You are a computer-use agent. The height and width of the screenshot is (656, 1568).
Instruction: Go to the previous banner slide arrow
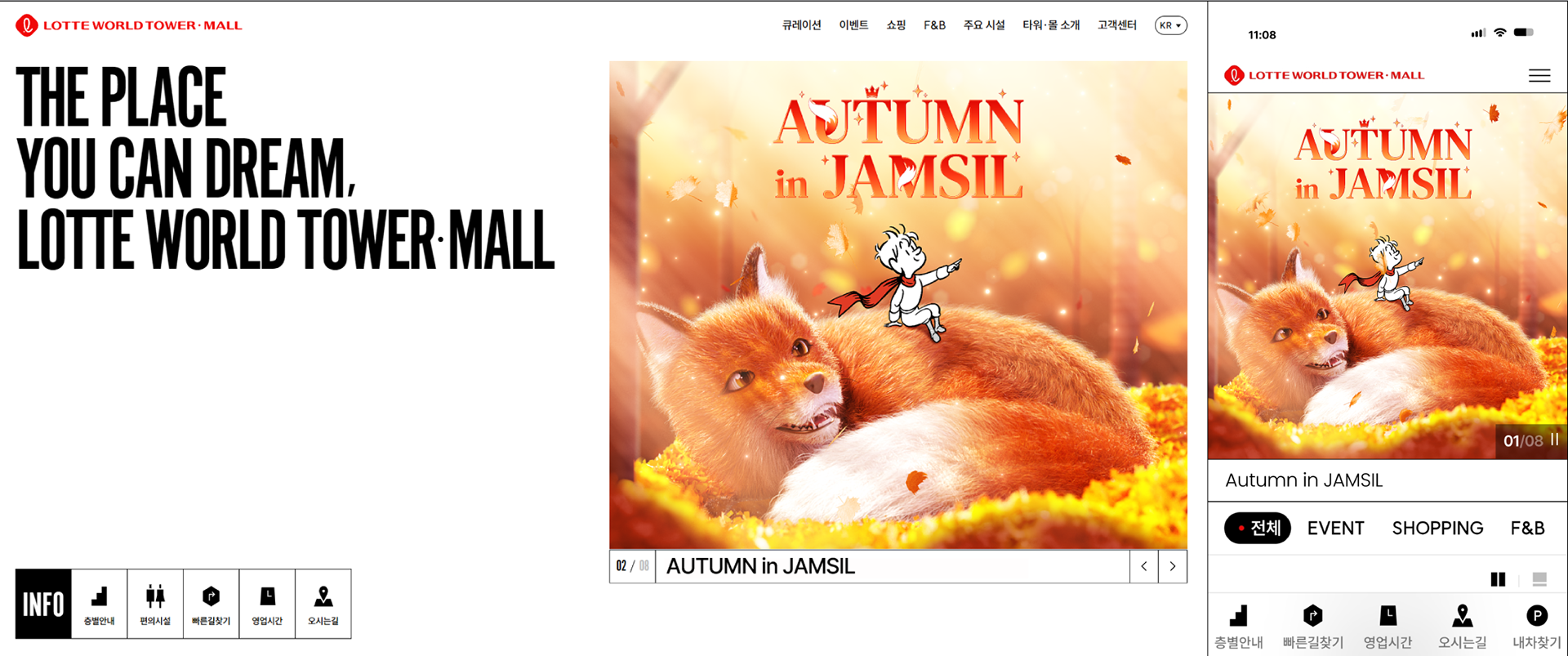(1144, 566)
